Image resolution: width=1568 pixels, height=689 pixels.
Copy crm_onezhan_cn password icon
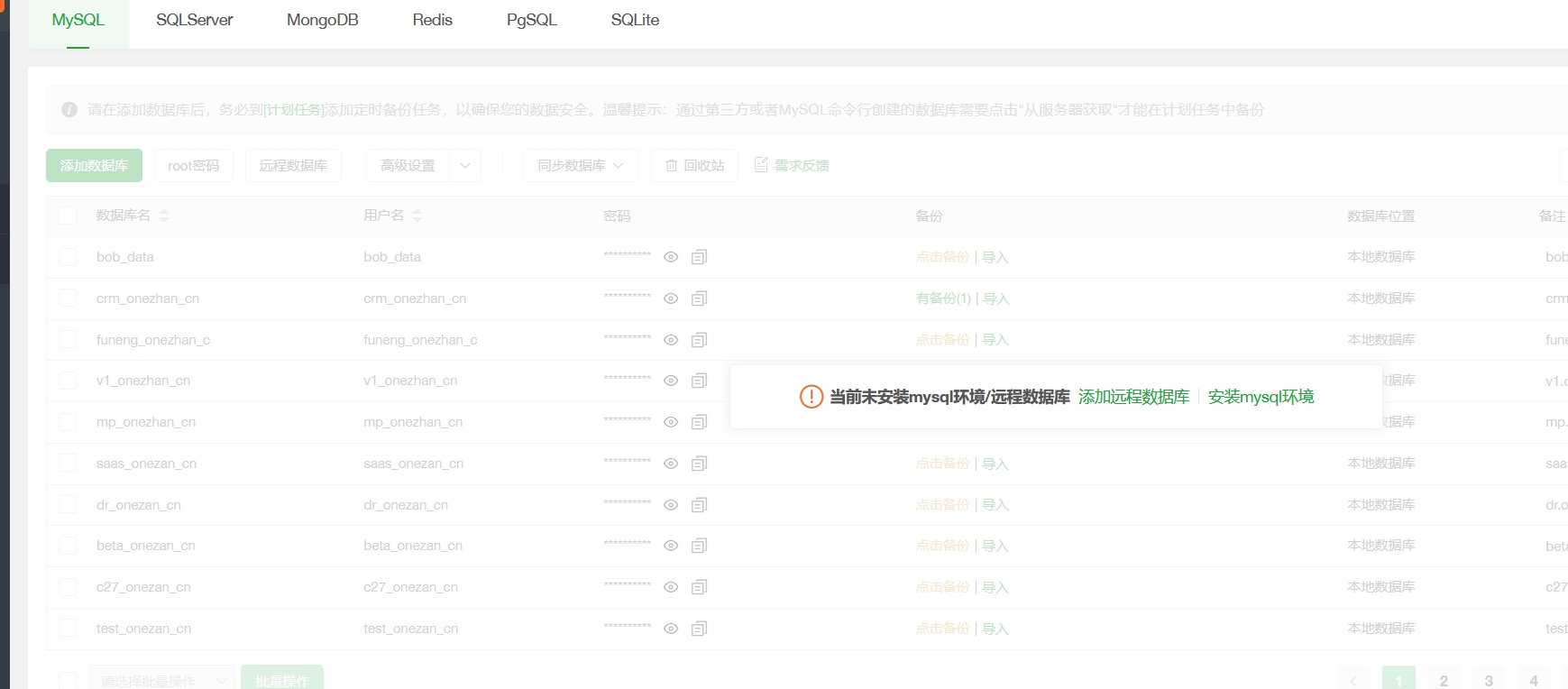(x=699, y=299)
